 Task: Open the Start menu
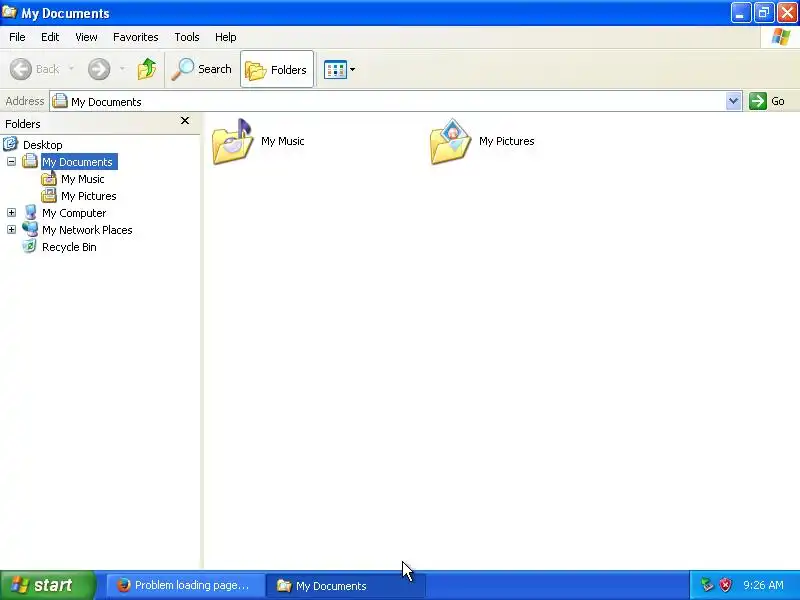[47, 585]
